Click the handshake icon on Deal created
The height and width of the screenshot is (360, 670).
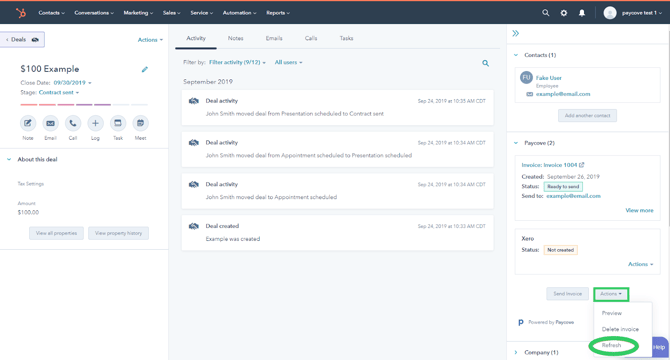(x=194, y=226)
